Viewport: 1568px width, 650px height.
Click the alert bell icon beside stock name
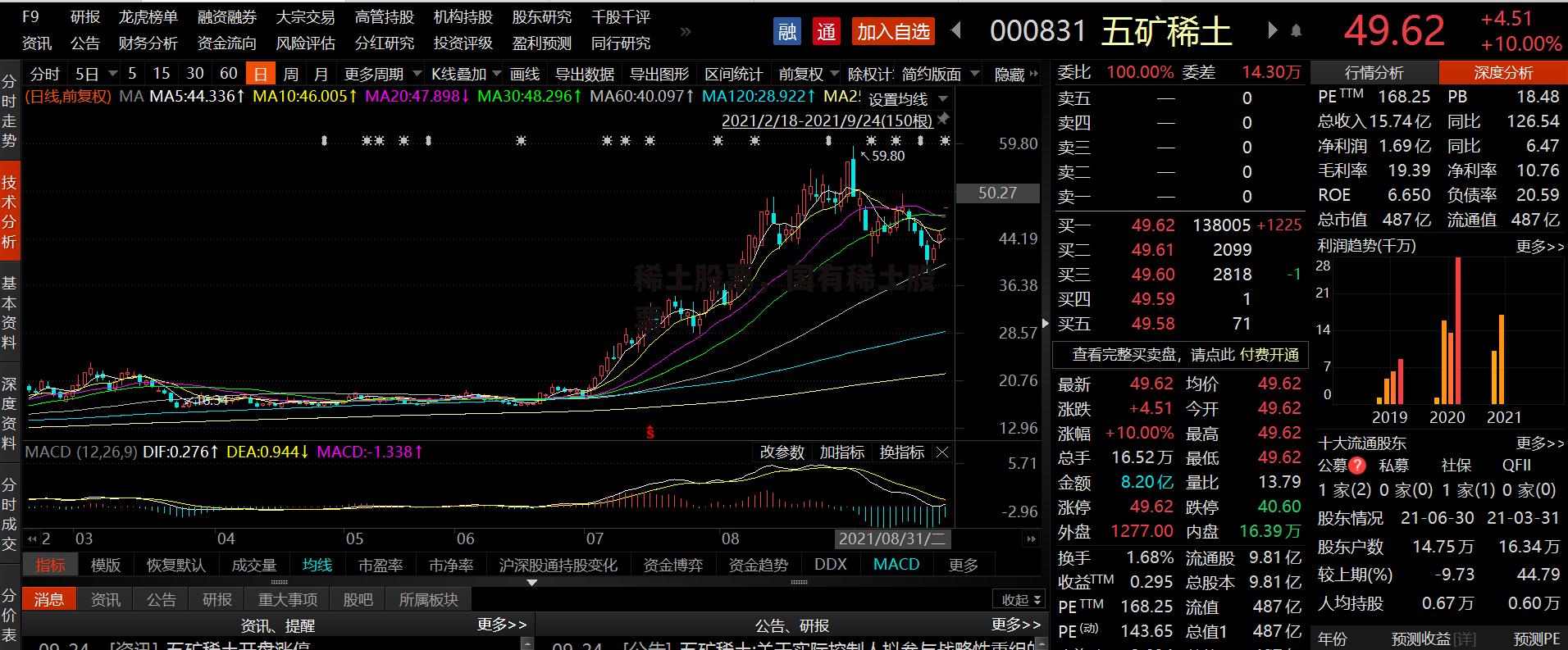point(1296,31)
